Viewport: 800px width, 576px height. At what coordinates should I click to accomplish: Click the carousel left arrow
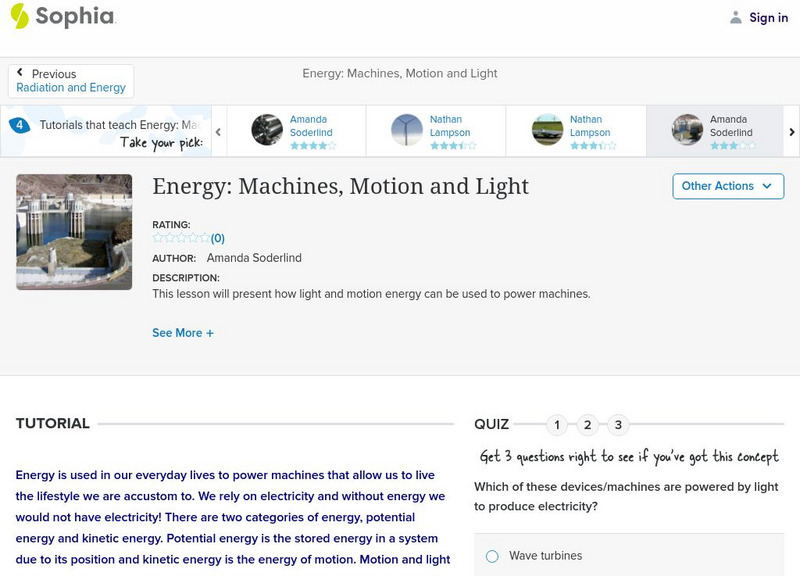click(218, 131)
